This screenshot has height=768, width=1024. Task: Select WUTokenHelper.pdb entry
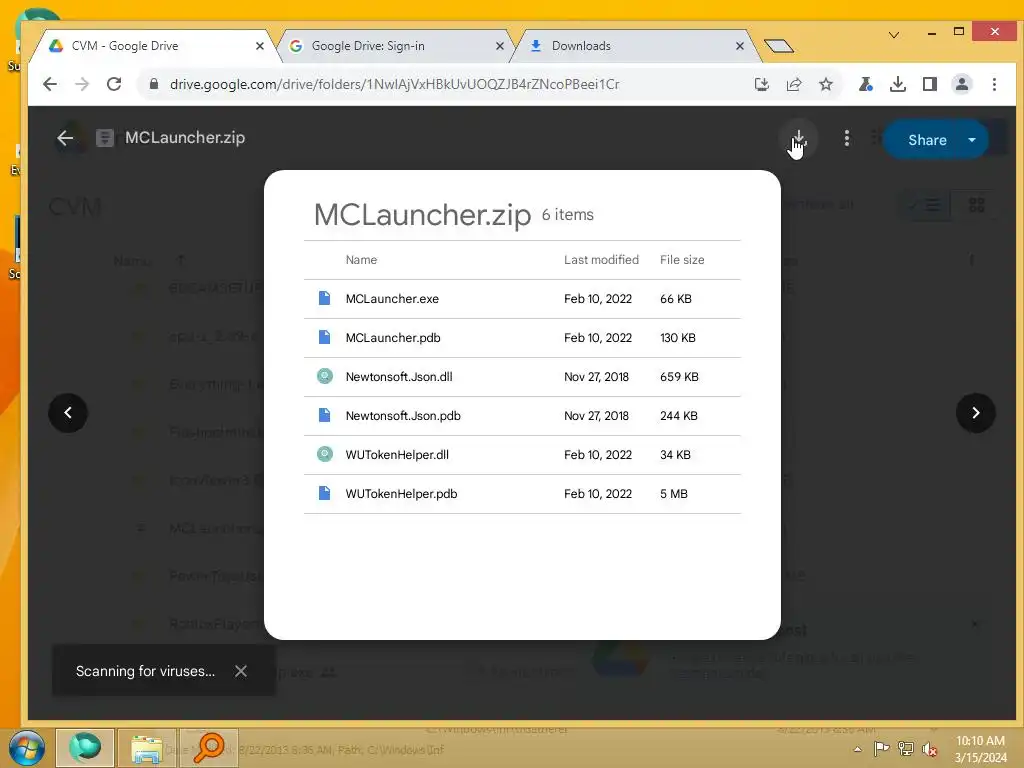(522, 494)
